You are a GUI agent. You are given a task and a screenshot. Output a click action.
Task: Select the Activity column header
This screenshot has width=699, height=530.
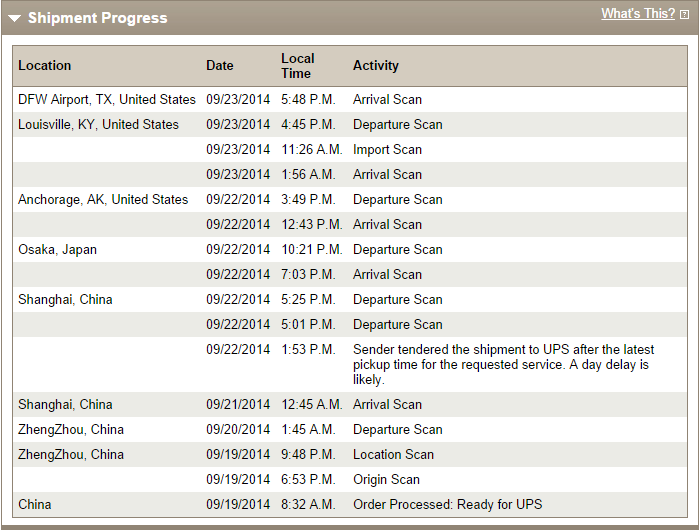pos(376,66)
